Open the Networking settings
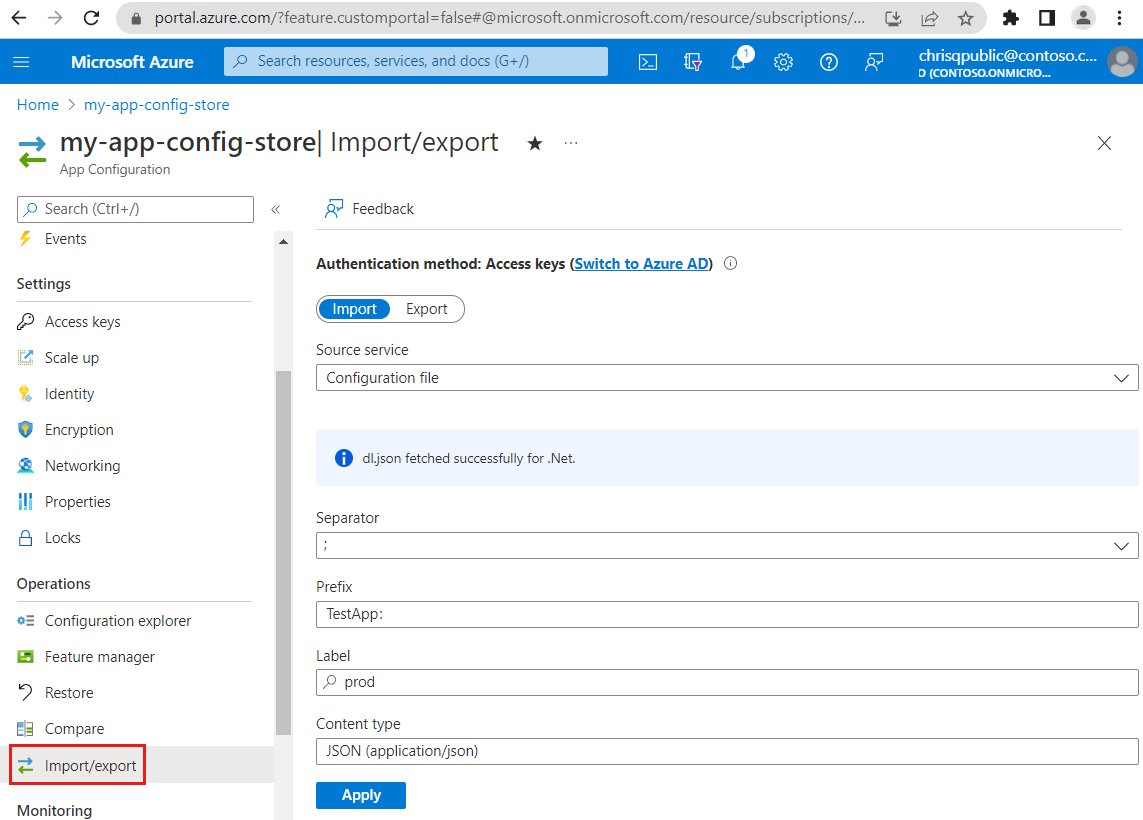The height and width of the screenshot is (820, 1143). (x=81, y=465)
